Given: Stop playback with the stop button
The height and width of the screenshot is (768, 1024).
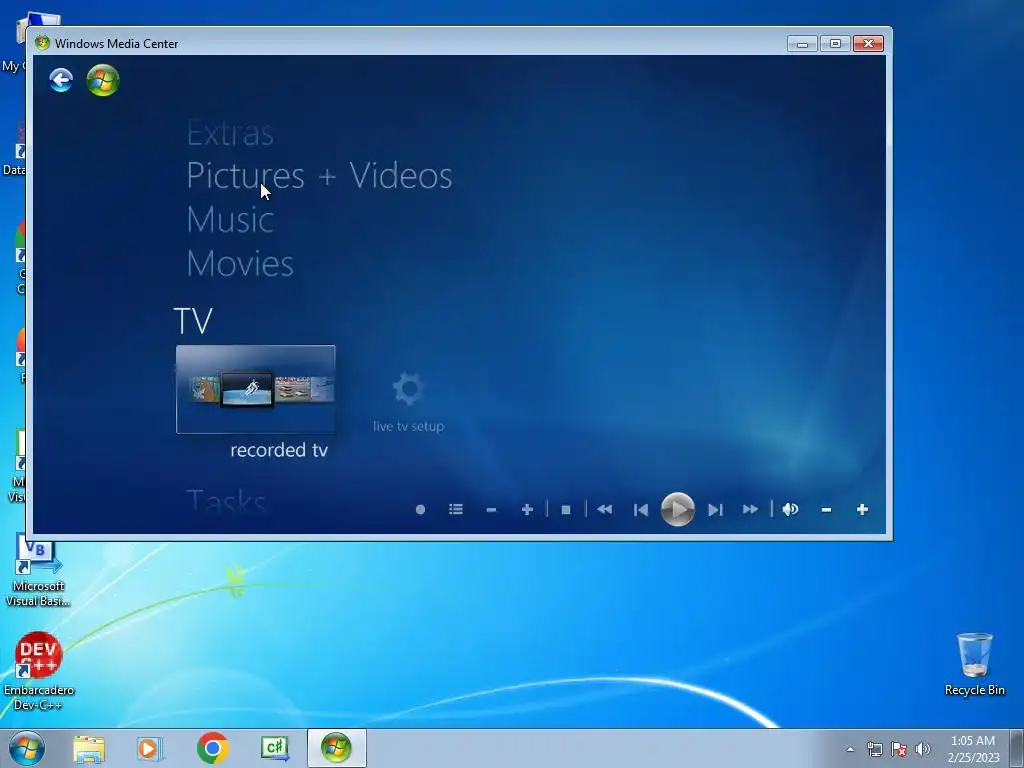Looking at the screenshot, I should tap(566, 509).
